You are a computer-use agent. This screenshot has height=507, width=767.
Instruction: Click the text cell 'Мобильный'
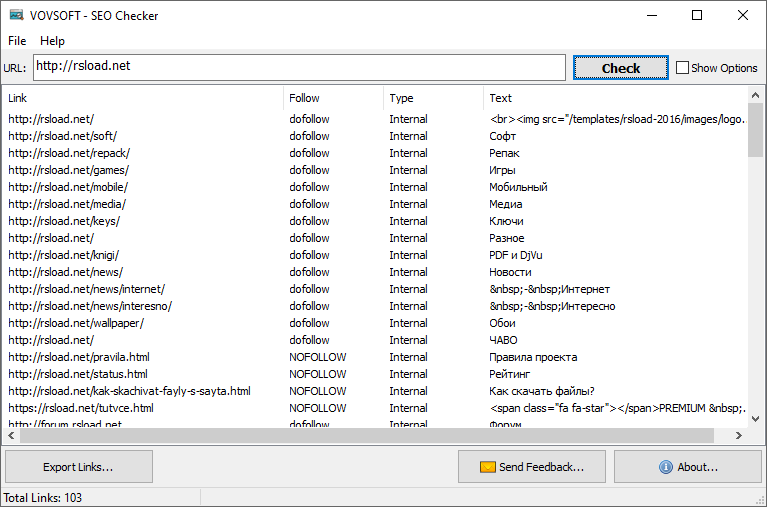(518, 187)
